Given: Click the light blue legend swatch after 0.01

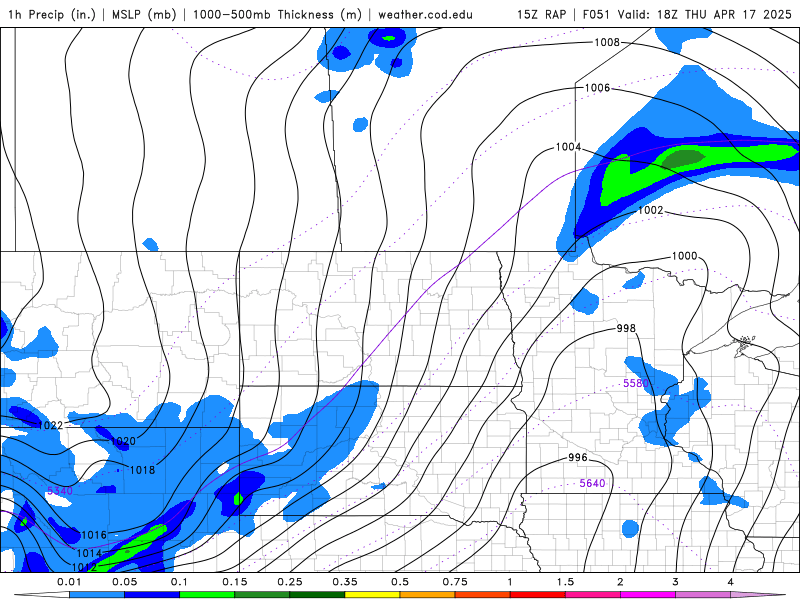Looking at the screenshot, I should click(x=97, y=595).
